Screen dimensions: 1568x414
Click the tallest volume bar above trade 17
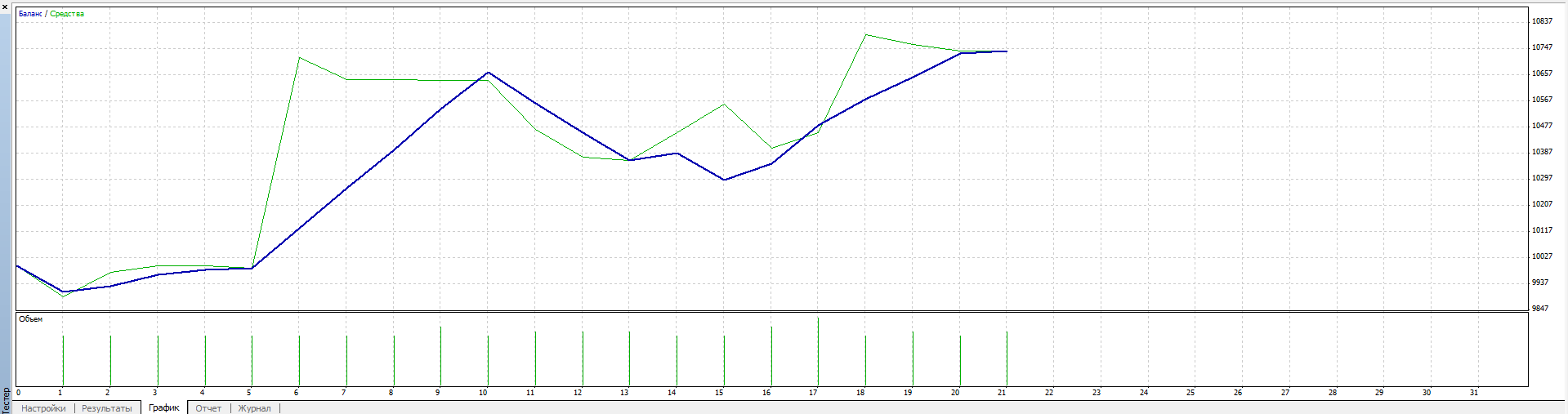tap(818, 351)
